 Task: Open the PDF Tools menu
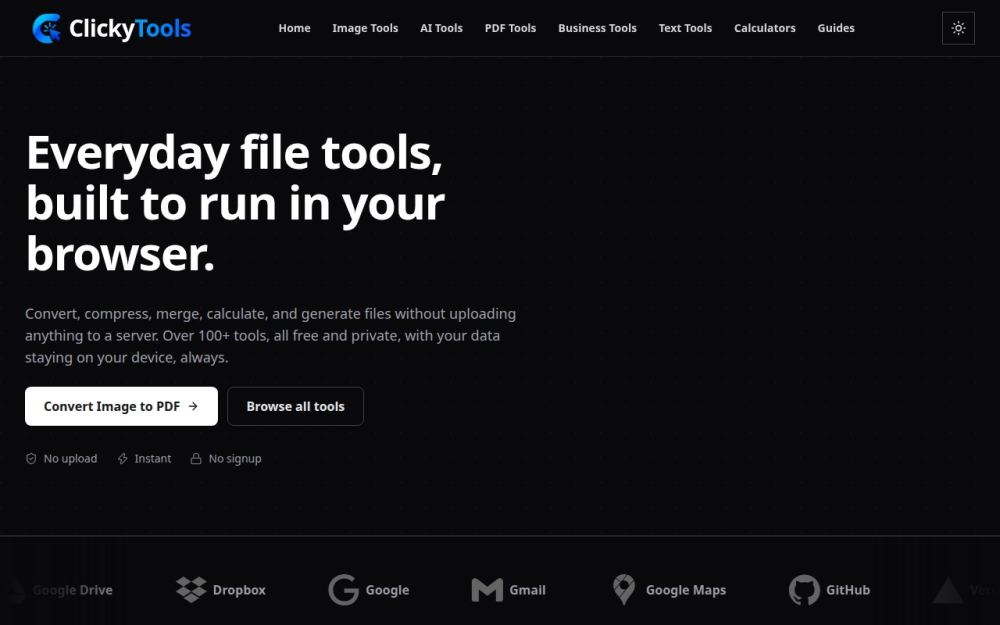click(510, 28)
